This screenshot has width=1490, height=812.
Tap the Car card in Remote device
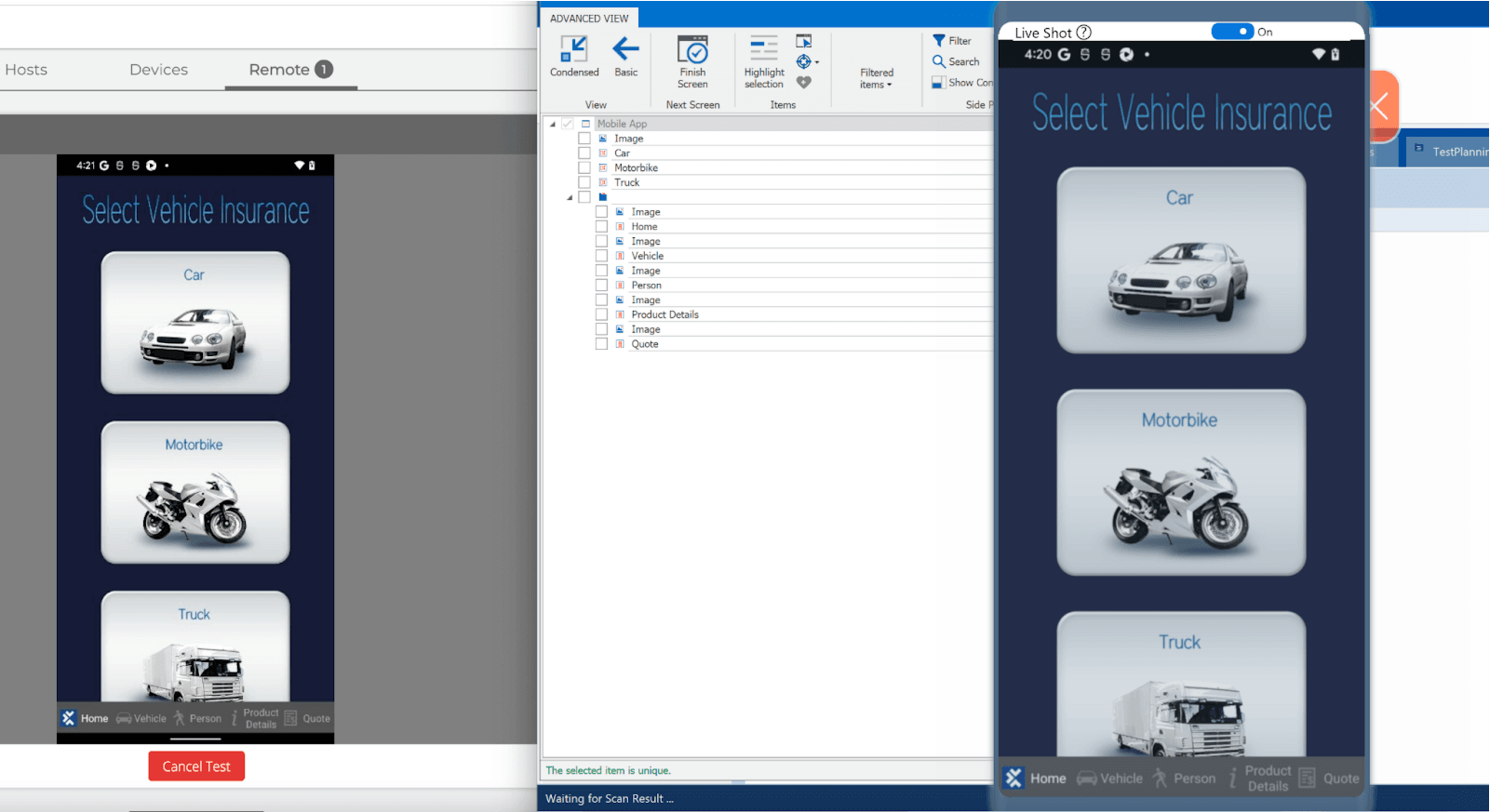point(195,323)
